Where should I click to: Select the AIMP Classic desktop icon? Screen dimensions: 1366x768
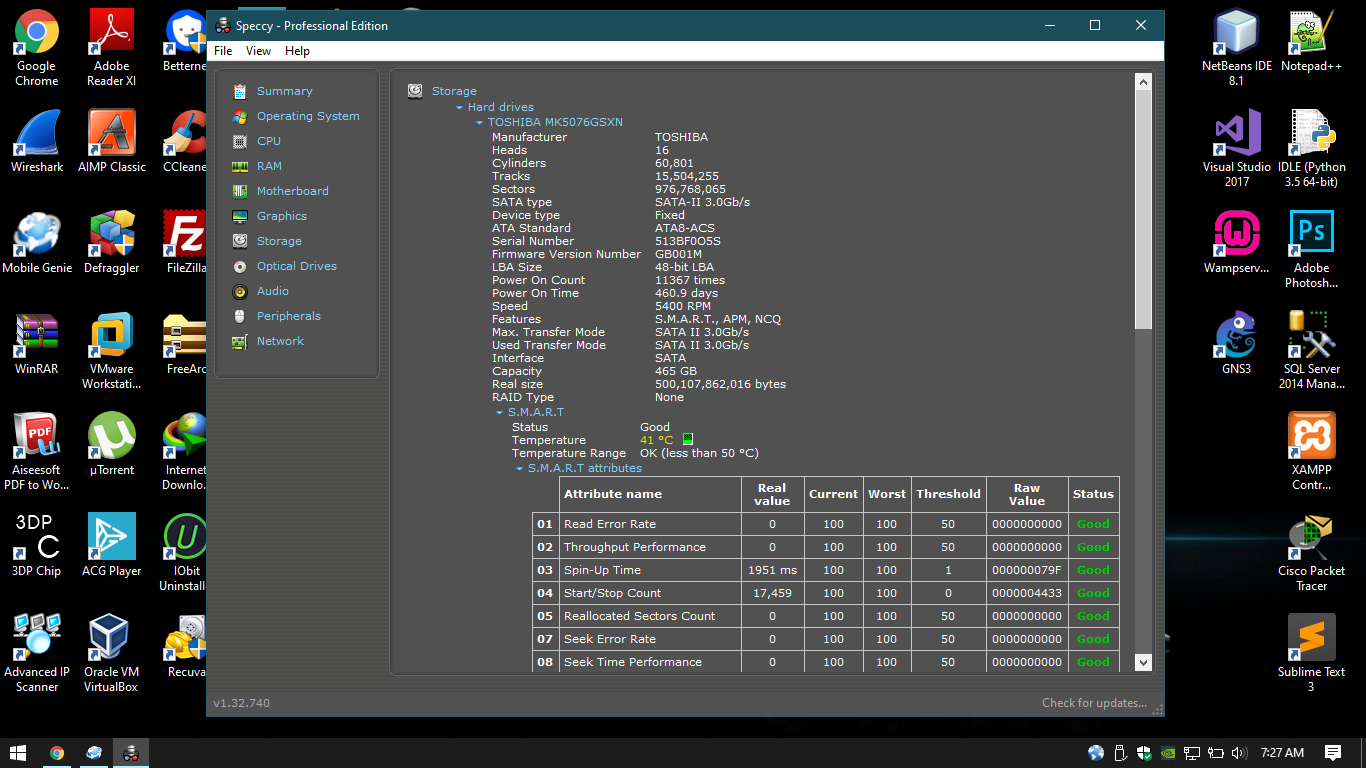[112, 141]
